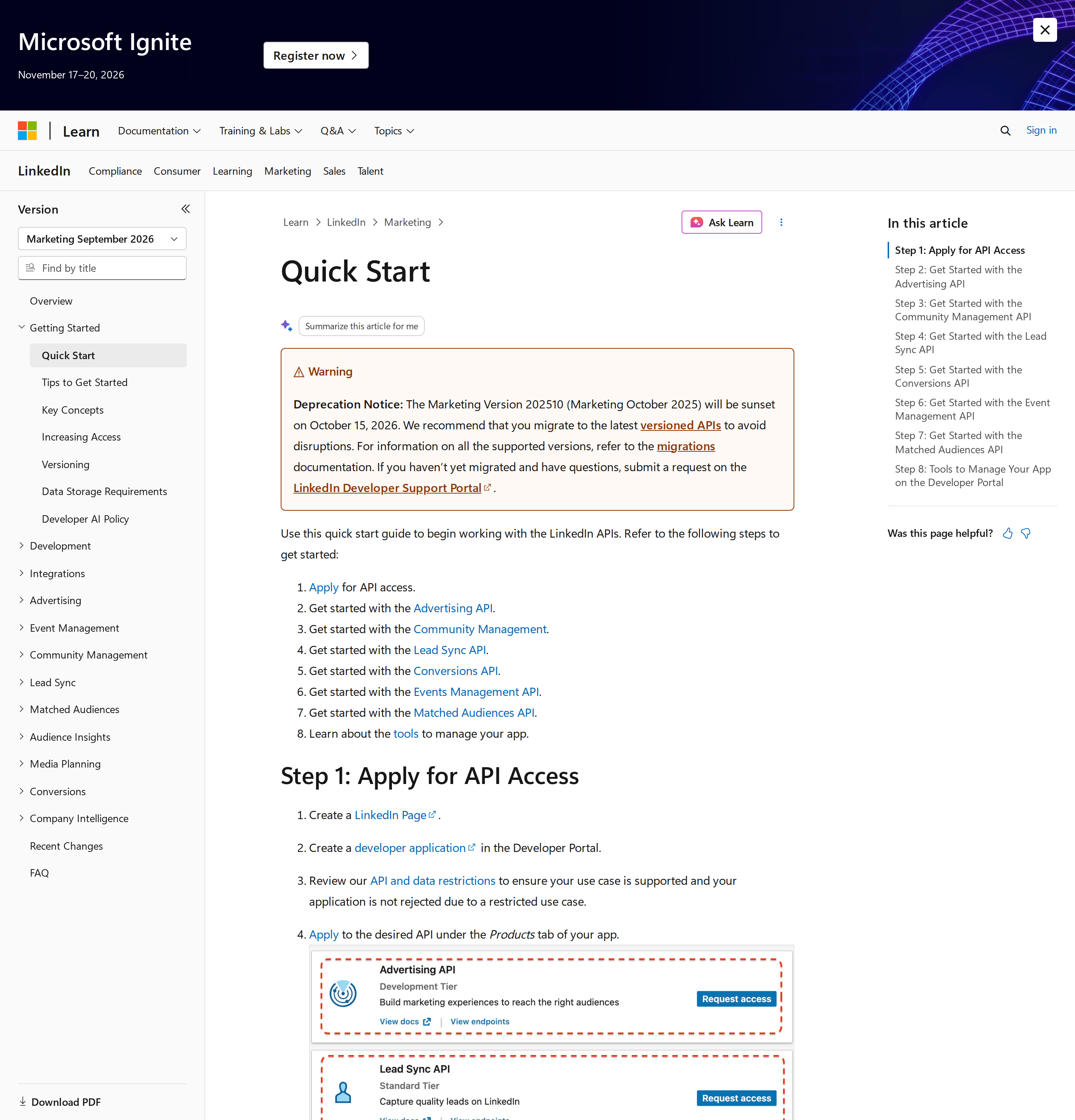This screenshot has width=1075, height=1120.
Task: Expand the Company Intelligence tree section
Action: pyautogui.click(x=22, y=818)
